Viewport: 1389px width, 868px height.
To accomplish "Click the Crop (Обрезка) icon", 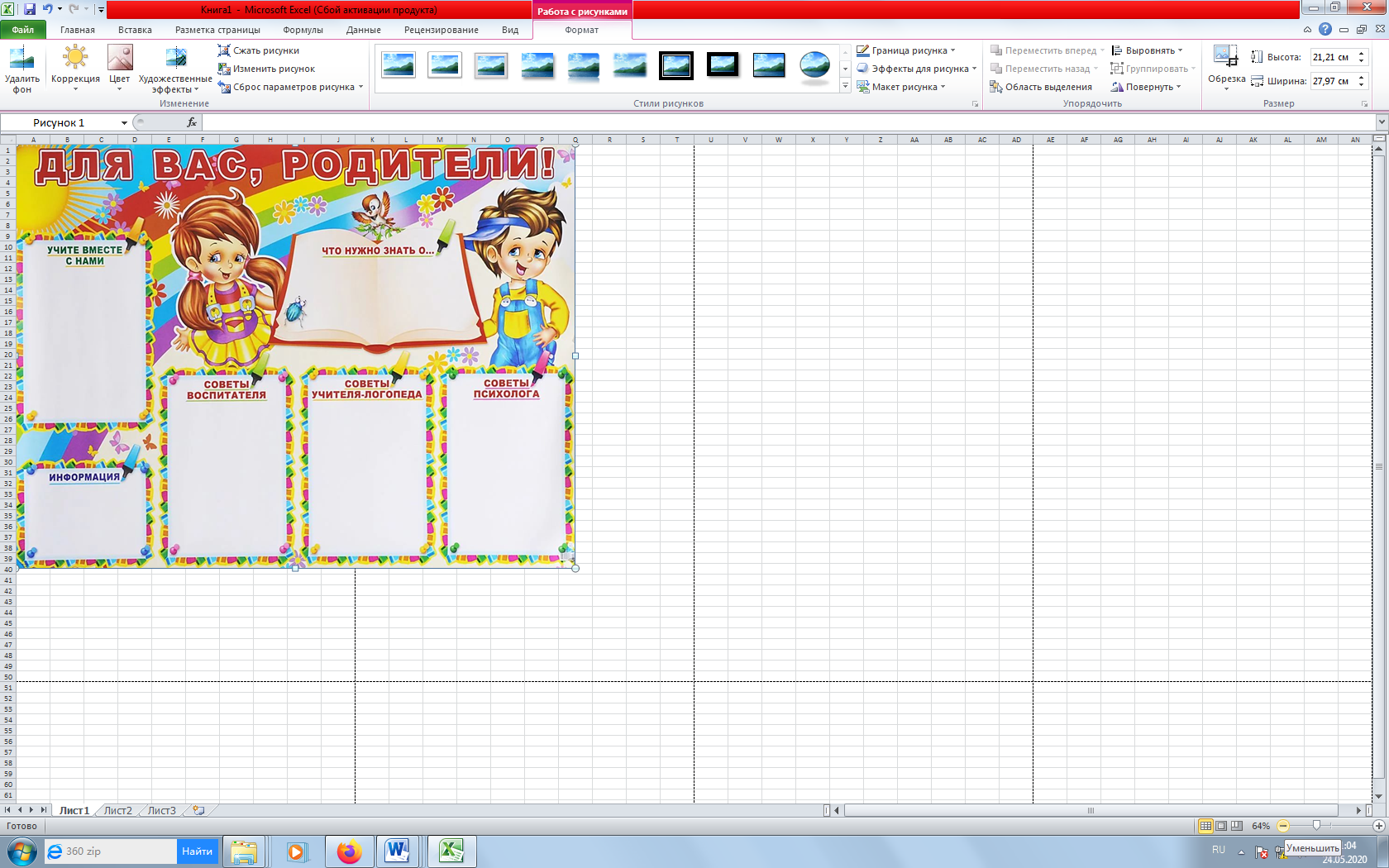I will point(1225,56).
